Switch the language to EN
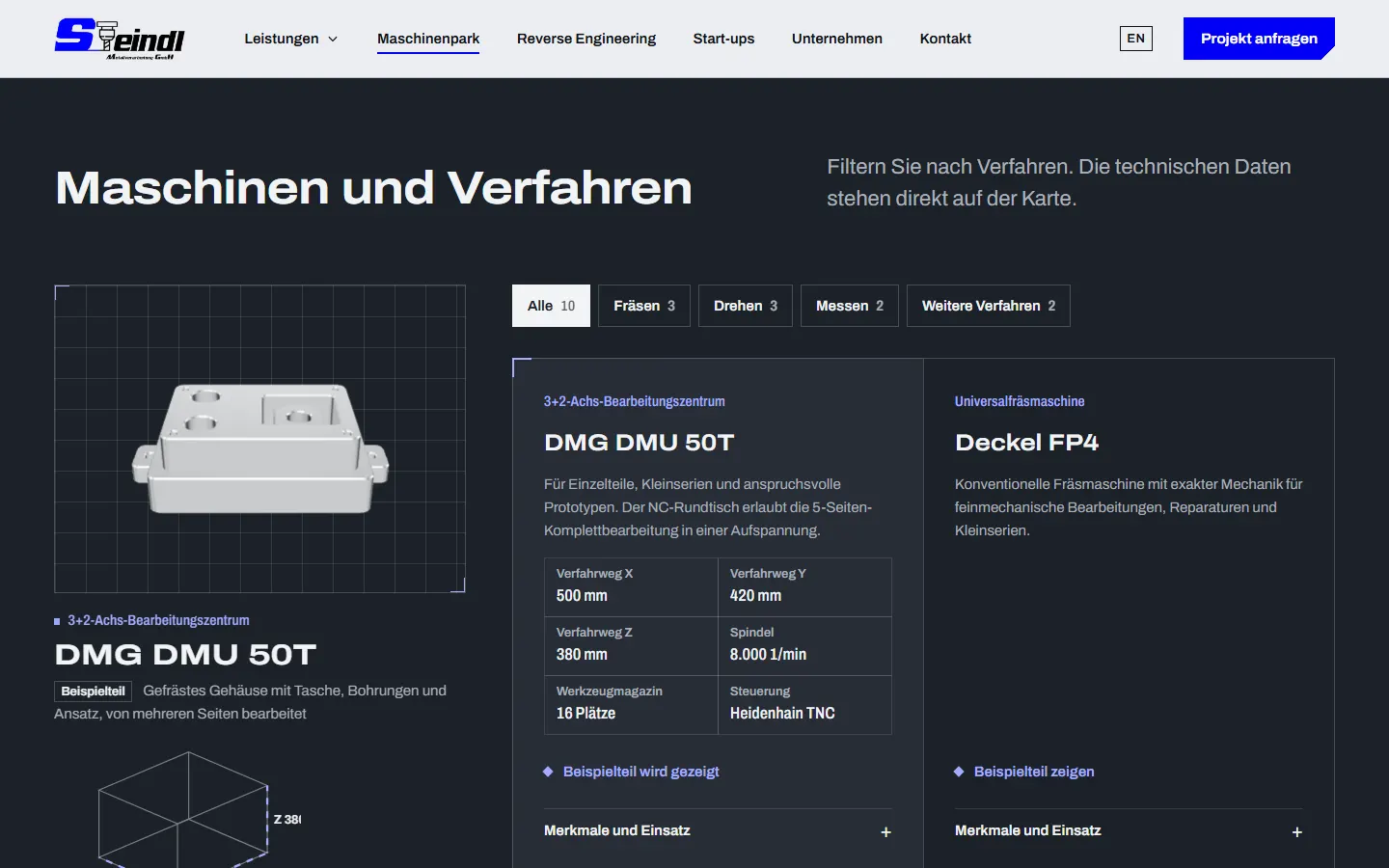This screenshot has height=868, width=1389. click(x=1135, y=39)
